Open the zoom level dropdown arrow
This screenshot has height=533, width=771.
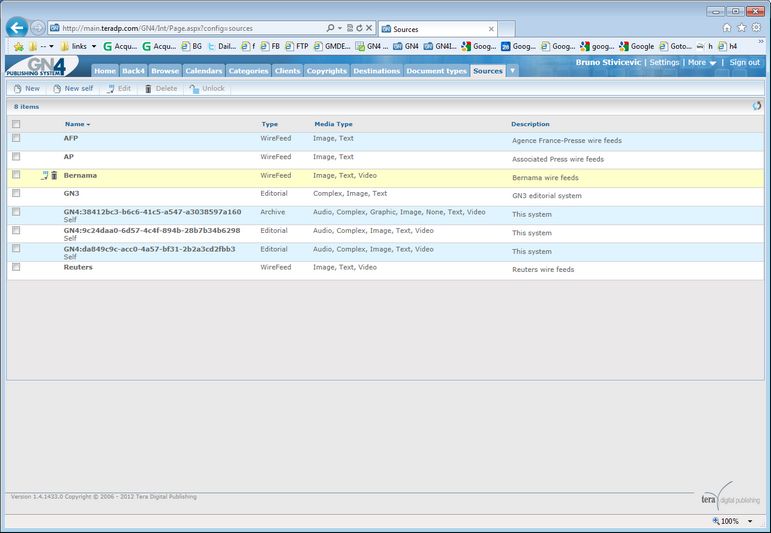pos(750,521)
